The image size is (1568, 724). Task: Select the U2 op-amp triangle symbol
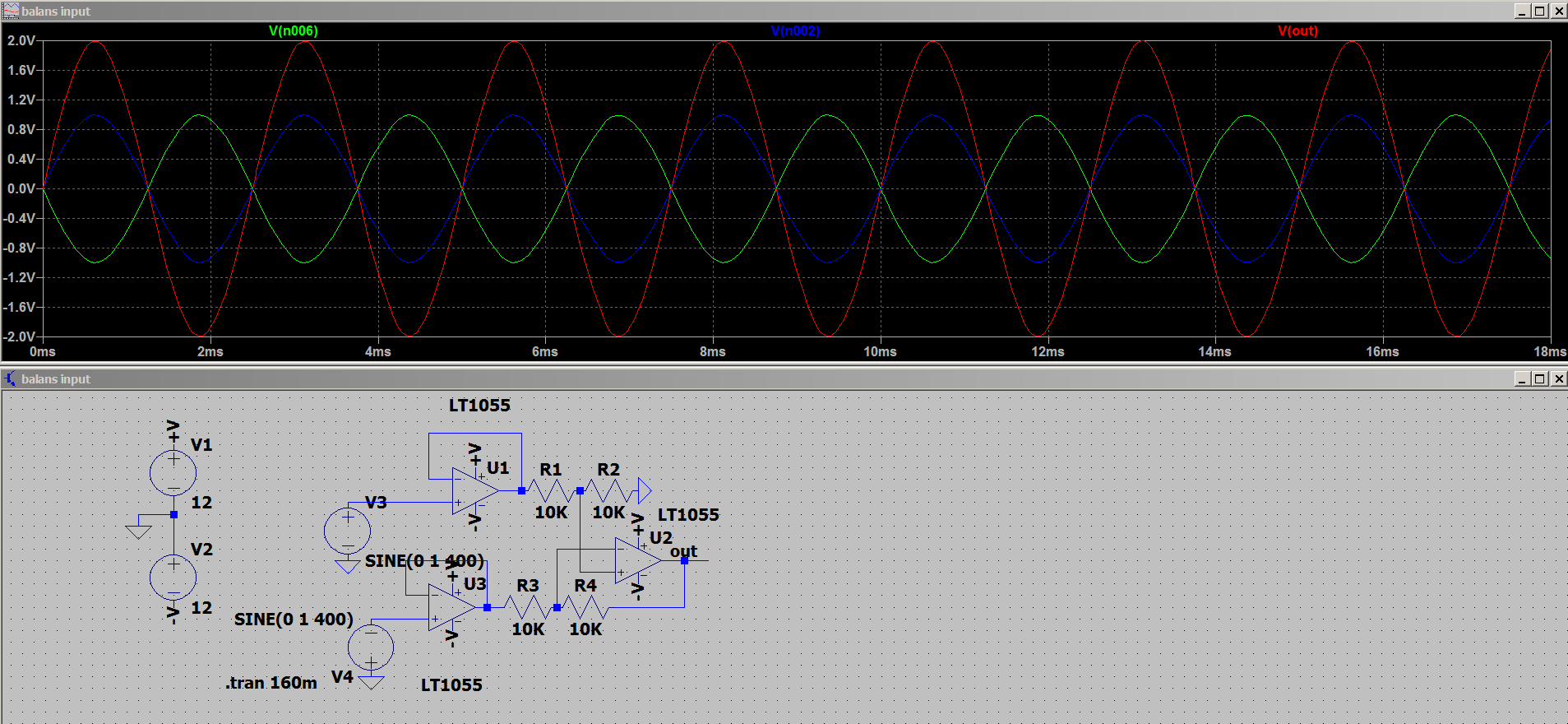click(638, 560)
